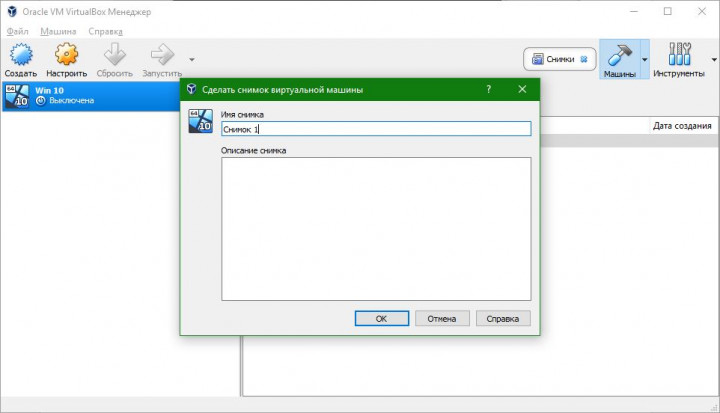Click the Windows 10 icon inside the dialog
Screen dimensions: 720x413
pos(201,121)
